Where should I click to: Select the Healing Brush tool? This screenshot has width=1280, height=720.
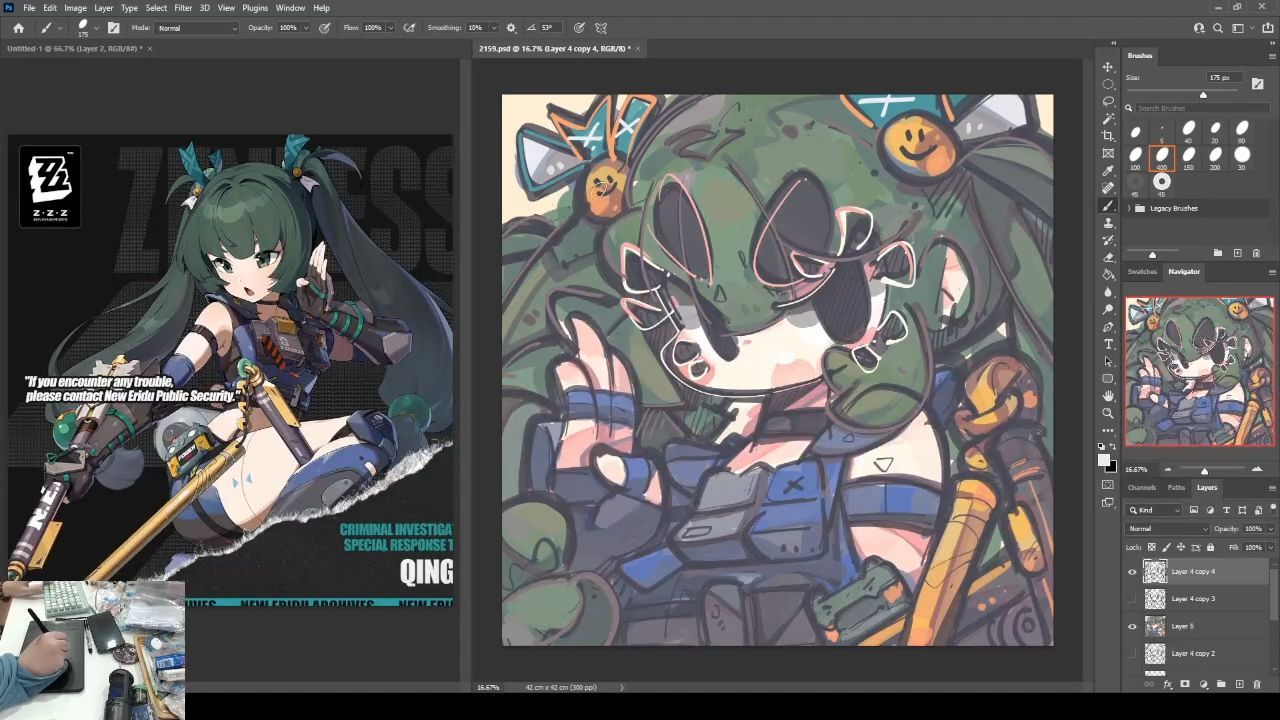pos(1108,188)
